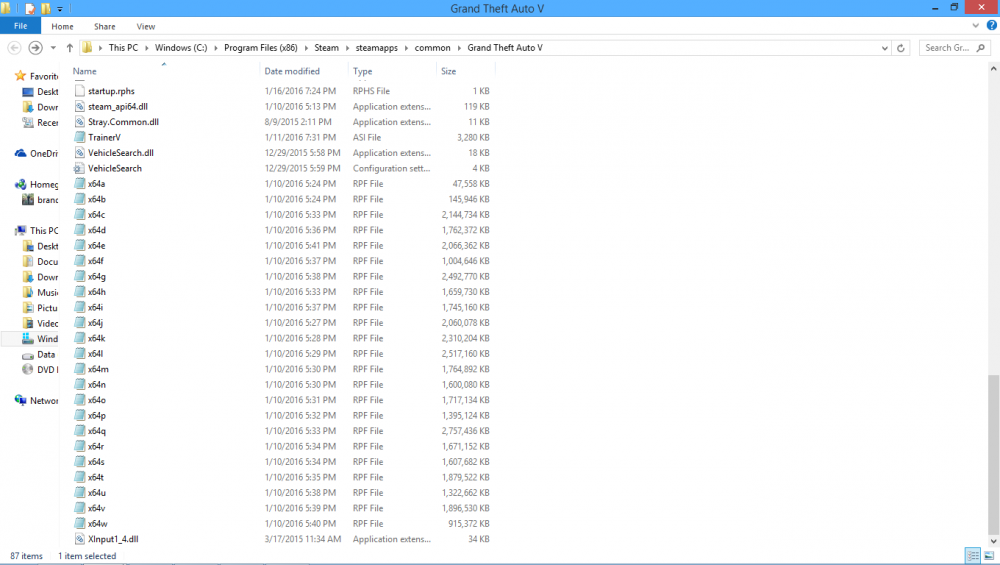Click the Quick Access properties icon in title bar
1000x565 pixels.
click(29, 8)
